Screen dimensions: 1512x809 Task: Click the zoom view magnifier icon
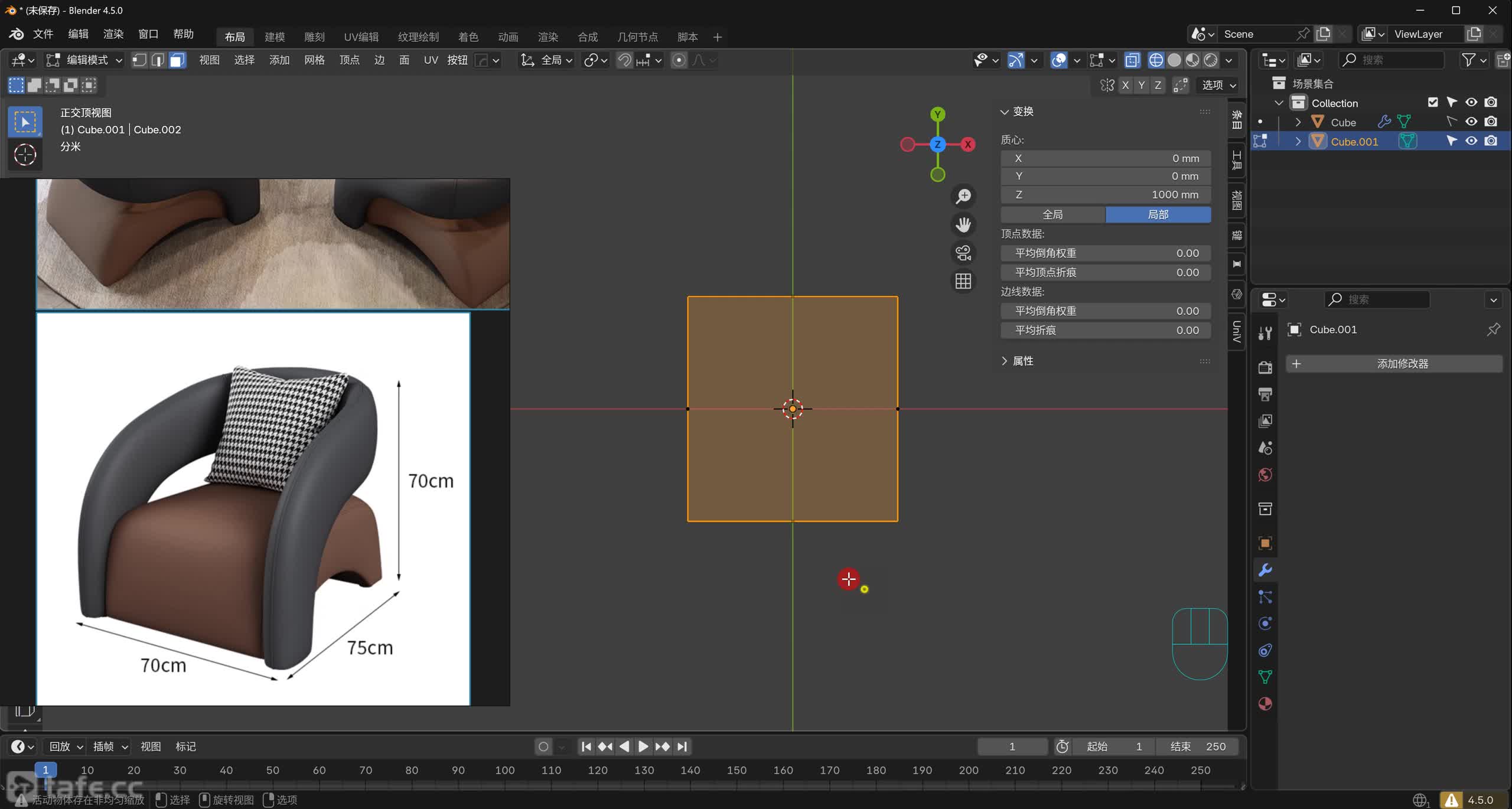[963, 196]
